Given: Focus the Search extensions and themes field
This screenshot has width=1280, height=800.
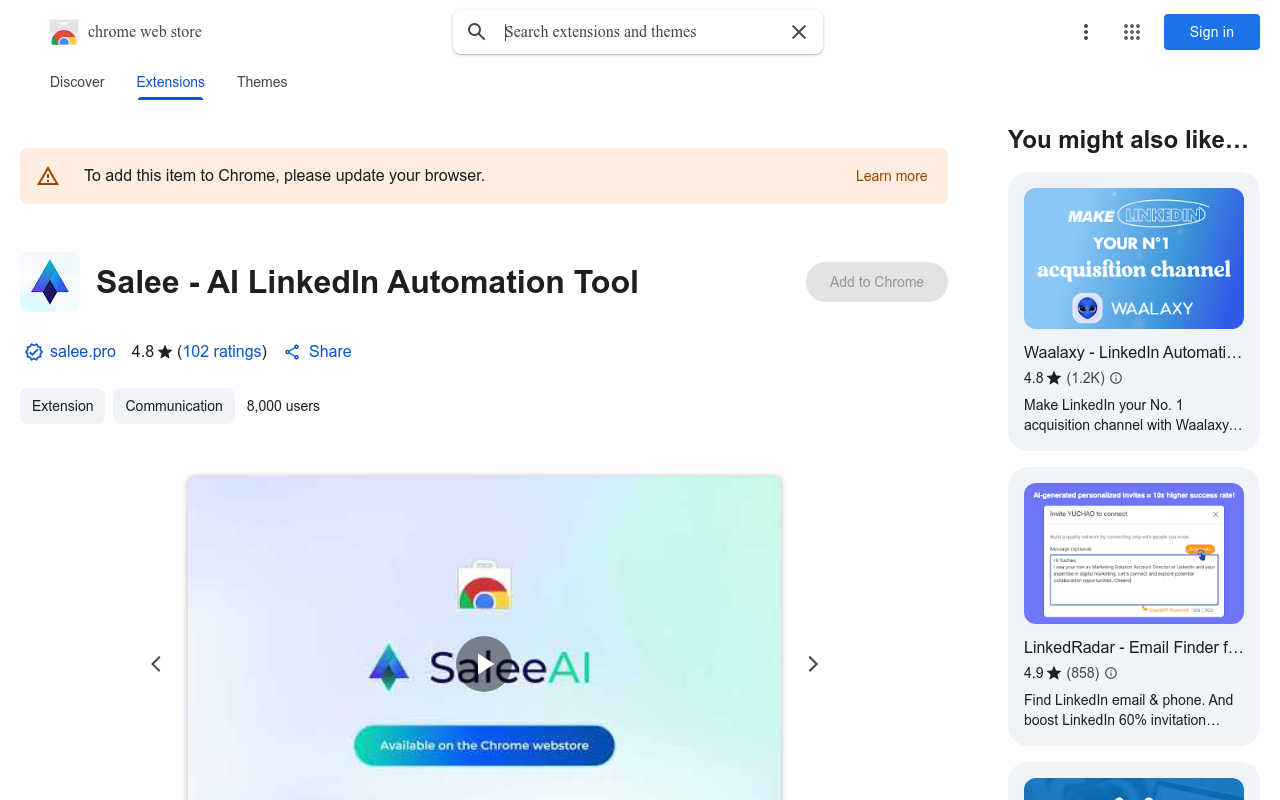Looking at the screenshot, I should click(x=640, y=32).
